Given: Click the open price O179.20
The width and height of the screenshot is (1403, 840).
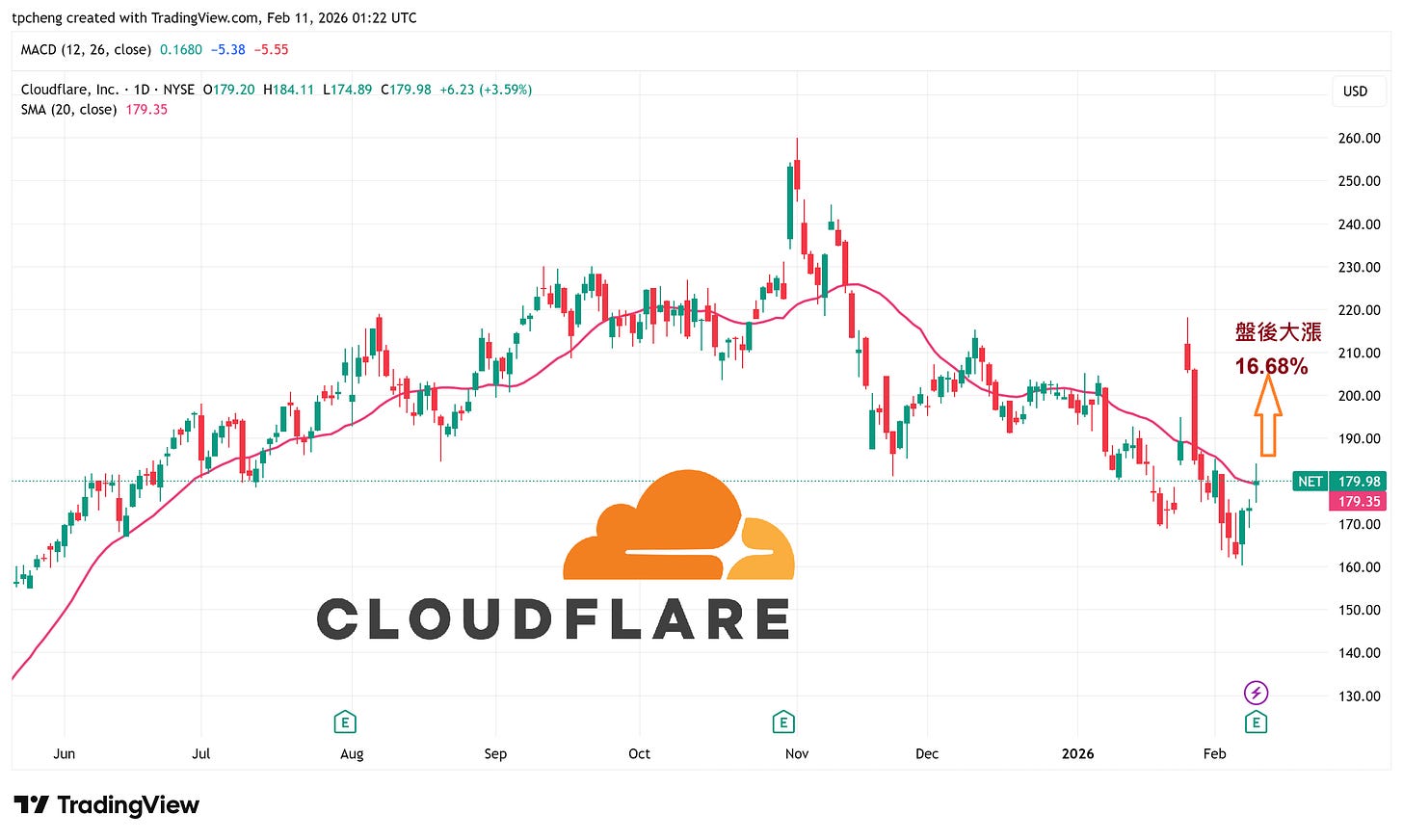Looking at the screenshot, I should 228,90.
